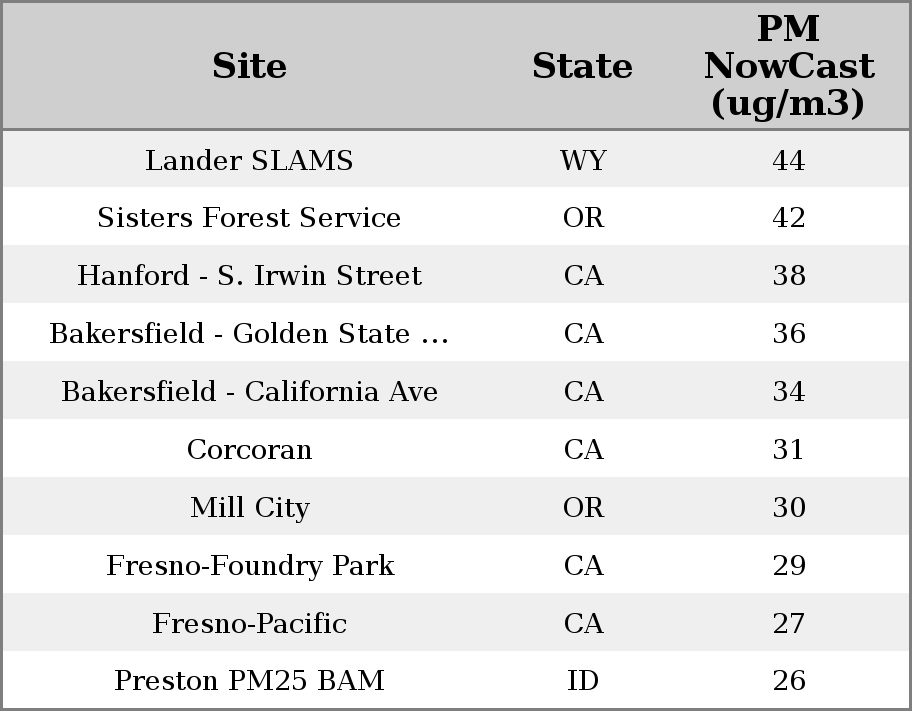Select the Lander SLAMS site name
Screen dimensions: 912x711
(x=249, y=161)
